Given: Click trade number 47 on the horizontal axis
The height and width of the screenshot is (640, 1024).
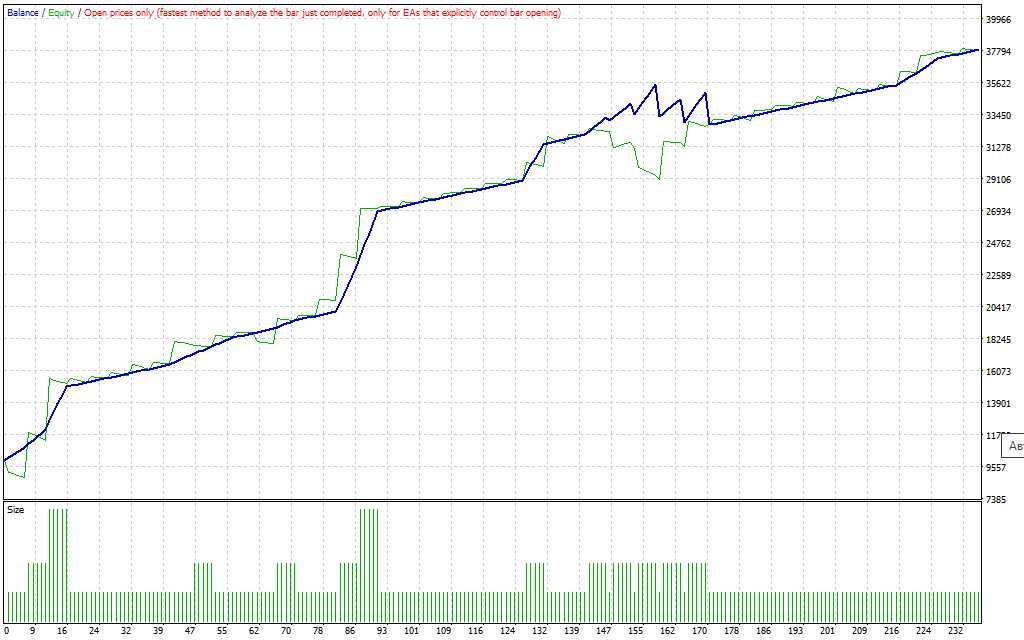Looking at the screenshot, I should pyautogui.click(x=190, y=631).
